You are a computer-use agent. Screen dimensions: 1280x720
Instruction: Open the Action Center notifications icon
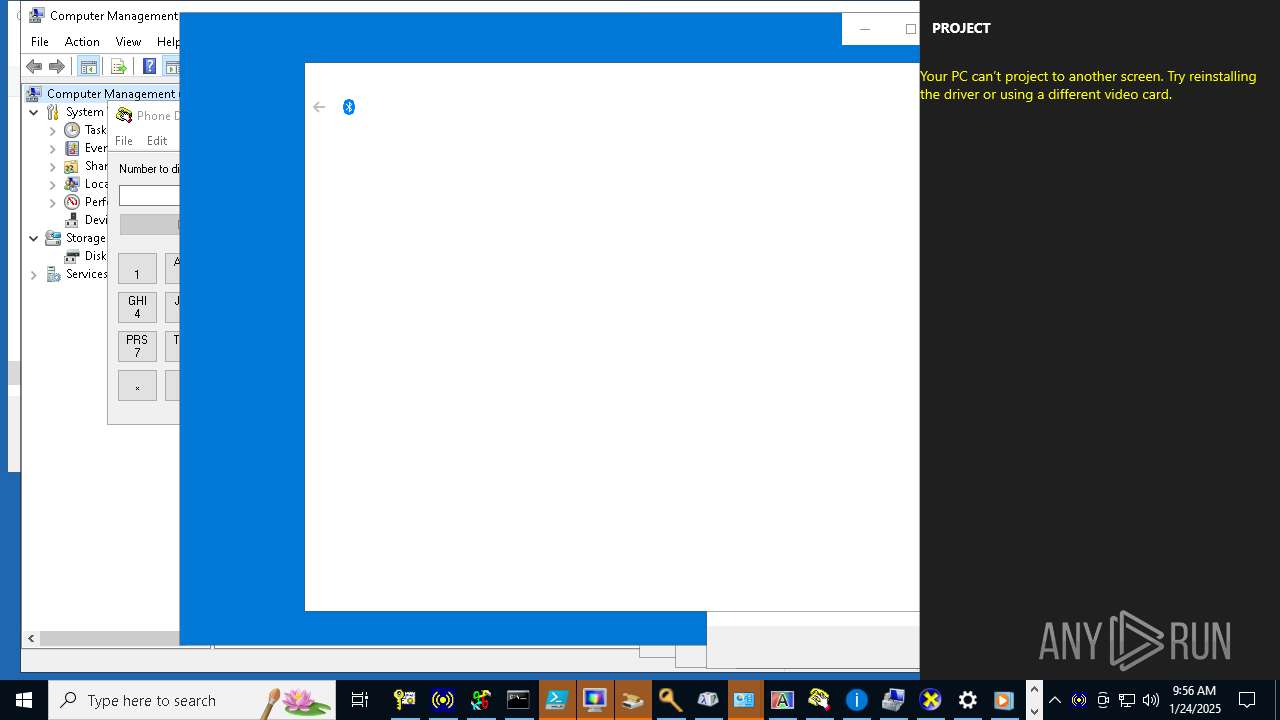[1247, 700]
